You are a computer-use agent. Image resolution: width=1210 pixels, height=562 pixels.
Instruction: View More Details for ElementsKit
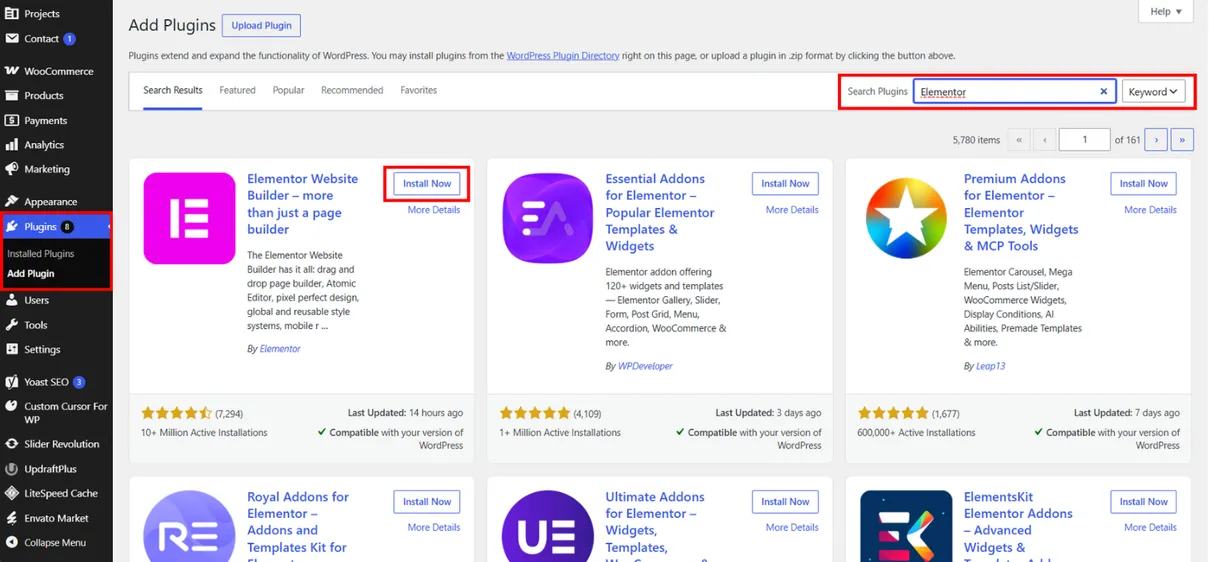point(1150,527)
